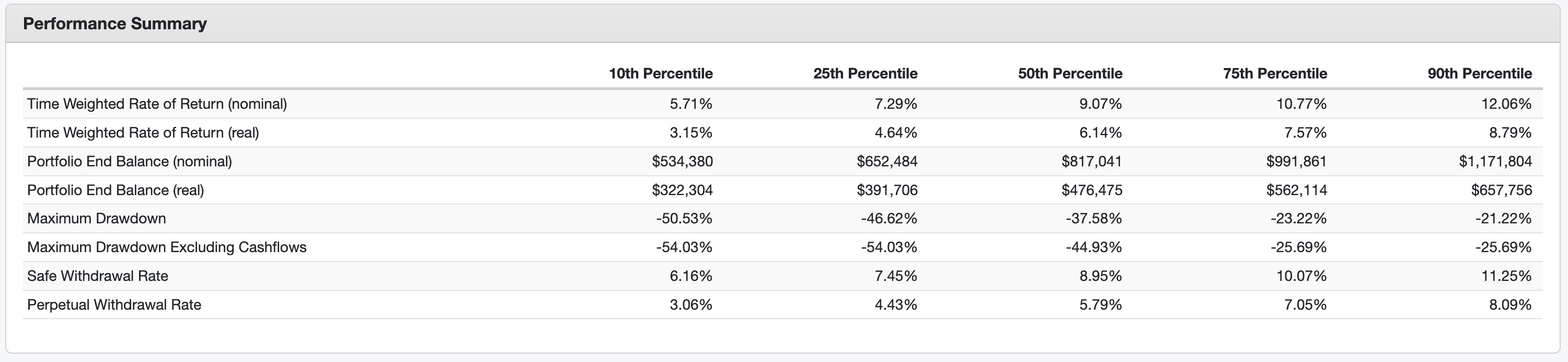Select the Perpetual Withdrawal Rate row label

pos(114,304)
